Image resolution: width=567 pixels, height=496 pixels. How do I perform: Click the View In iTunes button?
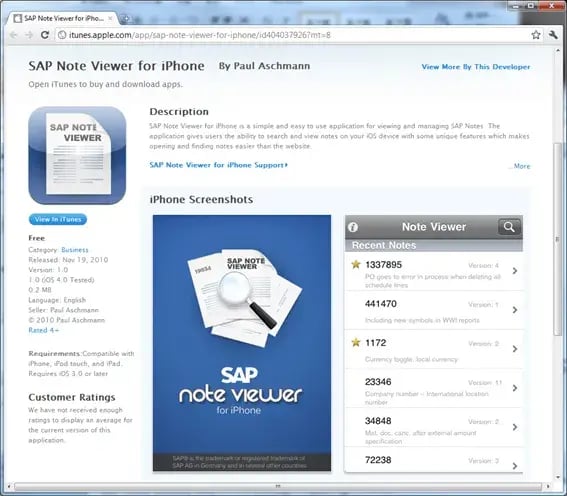pyautogui.click(x=58, y=219)
